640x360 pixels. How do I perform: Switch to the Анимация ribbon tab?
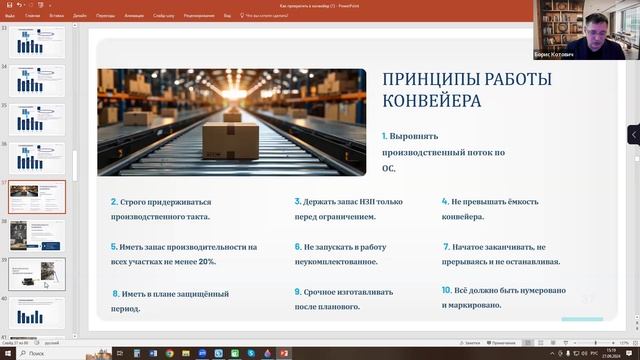pos(134,16)
